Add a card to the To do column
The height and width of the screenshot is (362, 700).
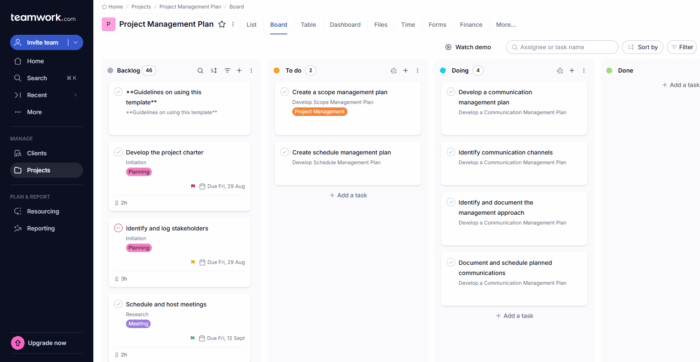[x=405, y=71]
